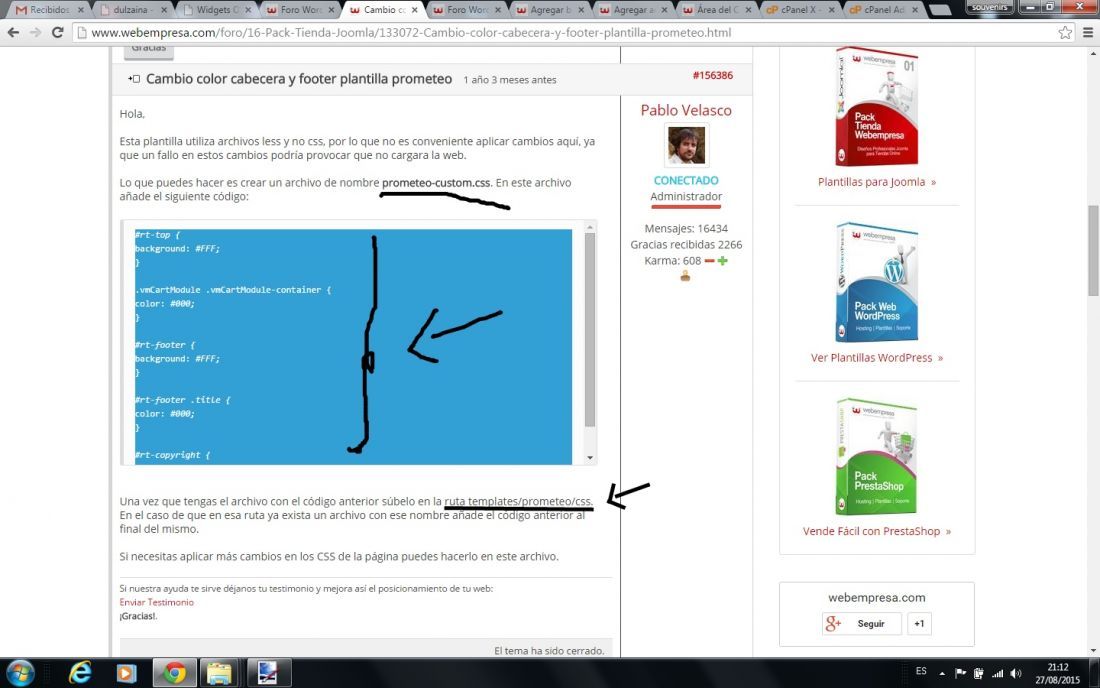Increase karma with the green plus icon
The width and height of the screenshot is (1100, 688).
pos(723,261)
